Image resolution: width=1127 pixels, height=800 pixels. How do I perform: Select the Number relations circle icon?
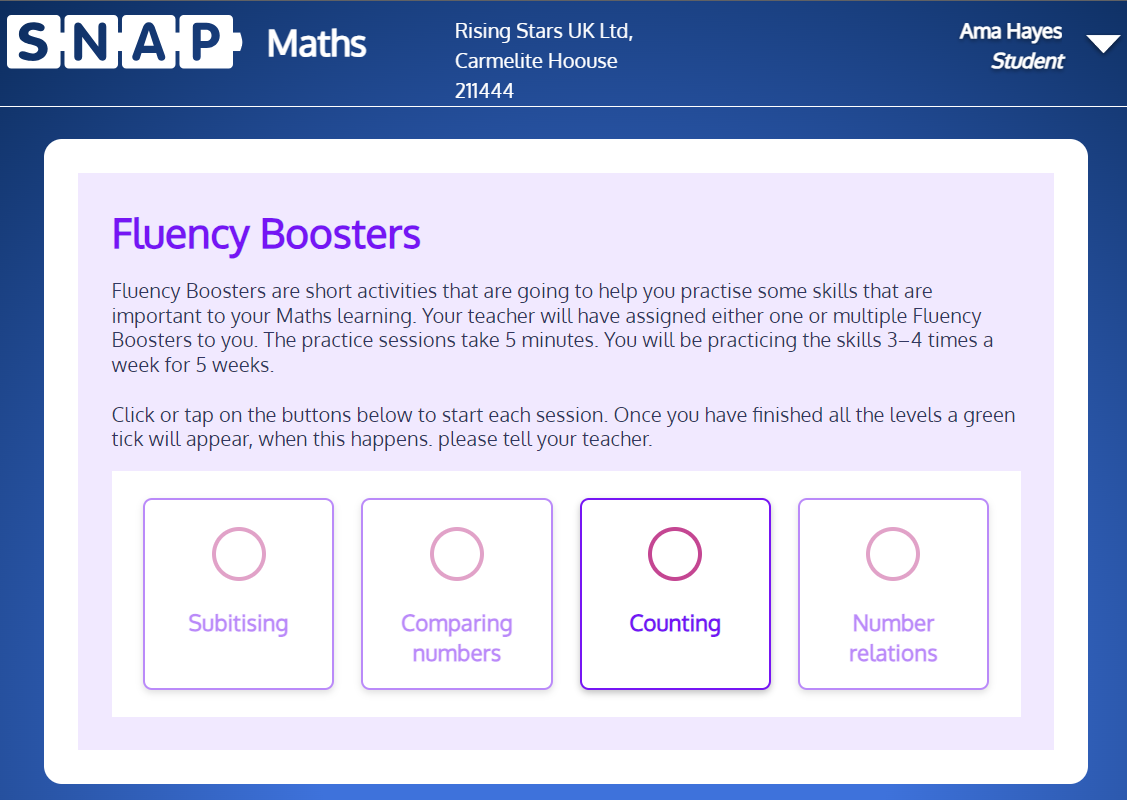pos(893,553)
